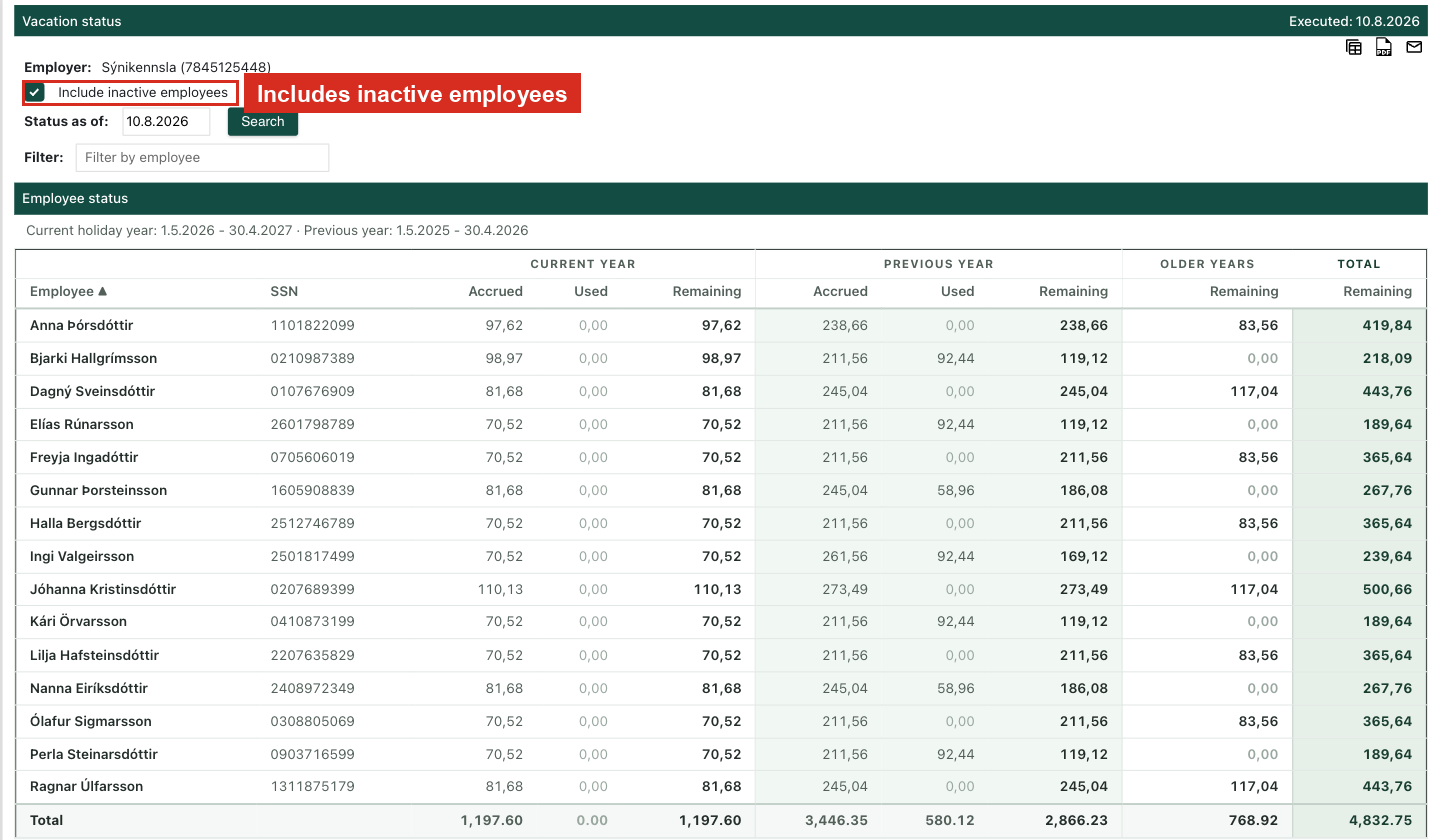The width and height of the screenshot is (1439, 840).
Task: Select total remaining 239,64
Action: point(1387,556)
